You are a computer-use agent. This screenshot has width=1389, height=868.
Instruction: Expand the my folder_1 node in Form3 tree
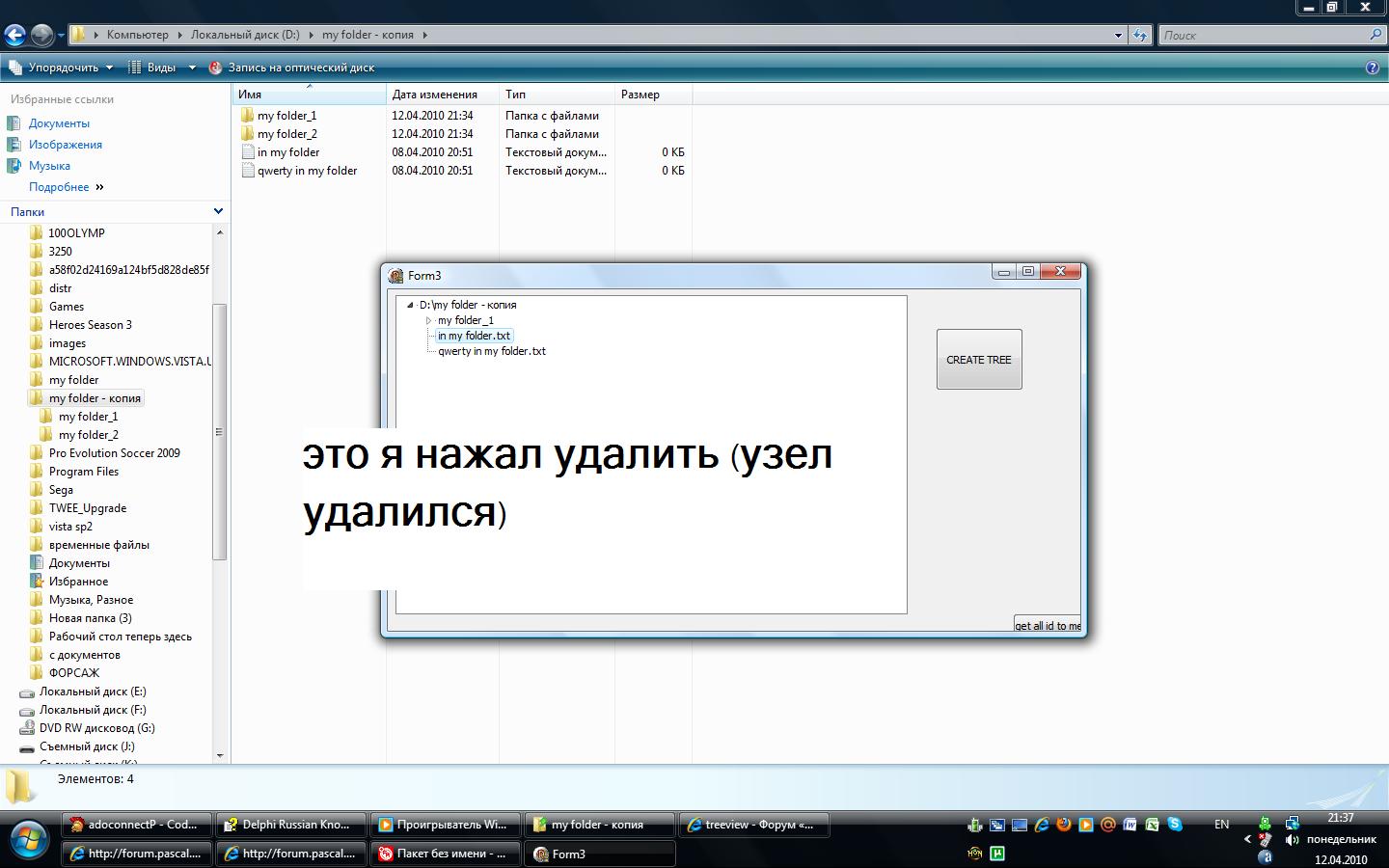[x=429, y=320]
